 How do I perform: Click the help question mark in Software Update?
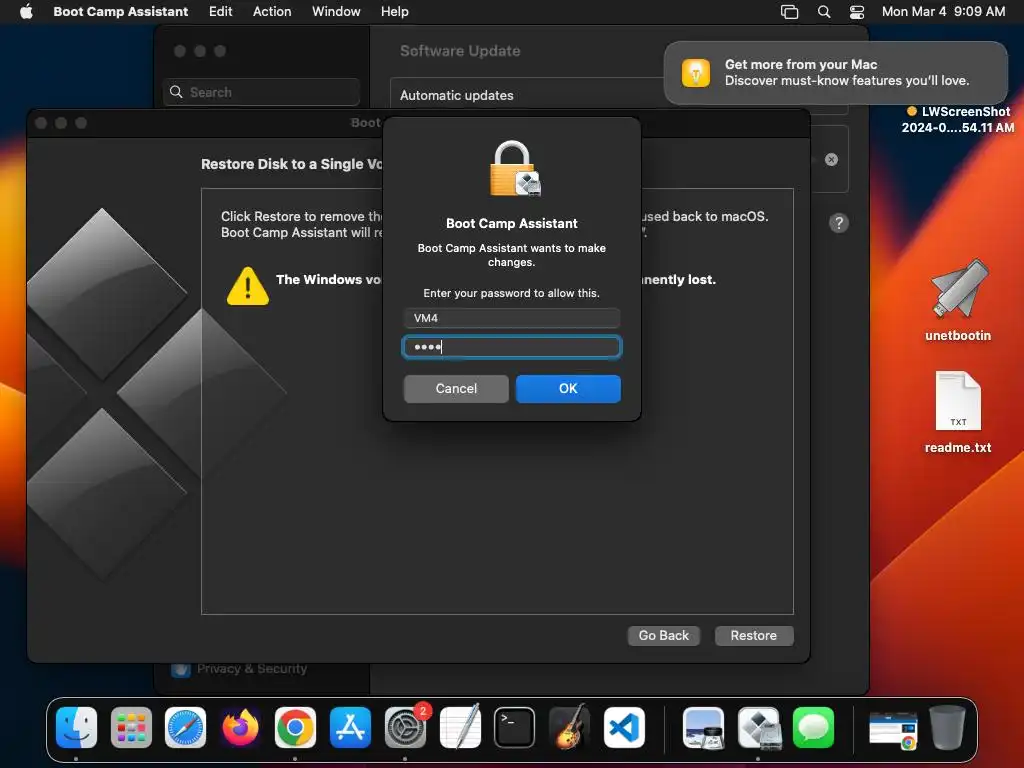coord(839,223)
